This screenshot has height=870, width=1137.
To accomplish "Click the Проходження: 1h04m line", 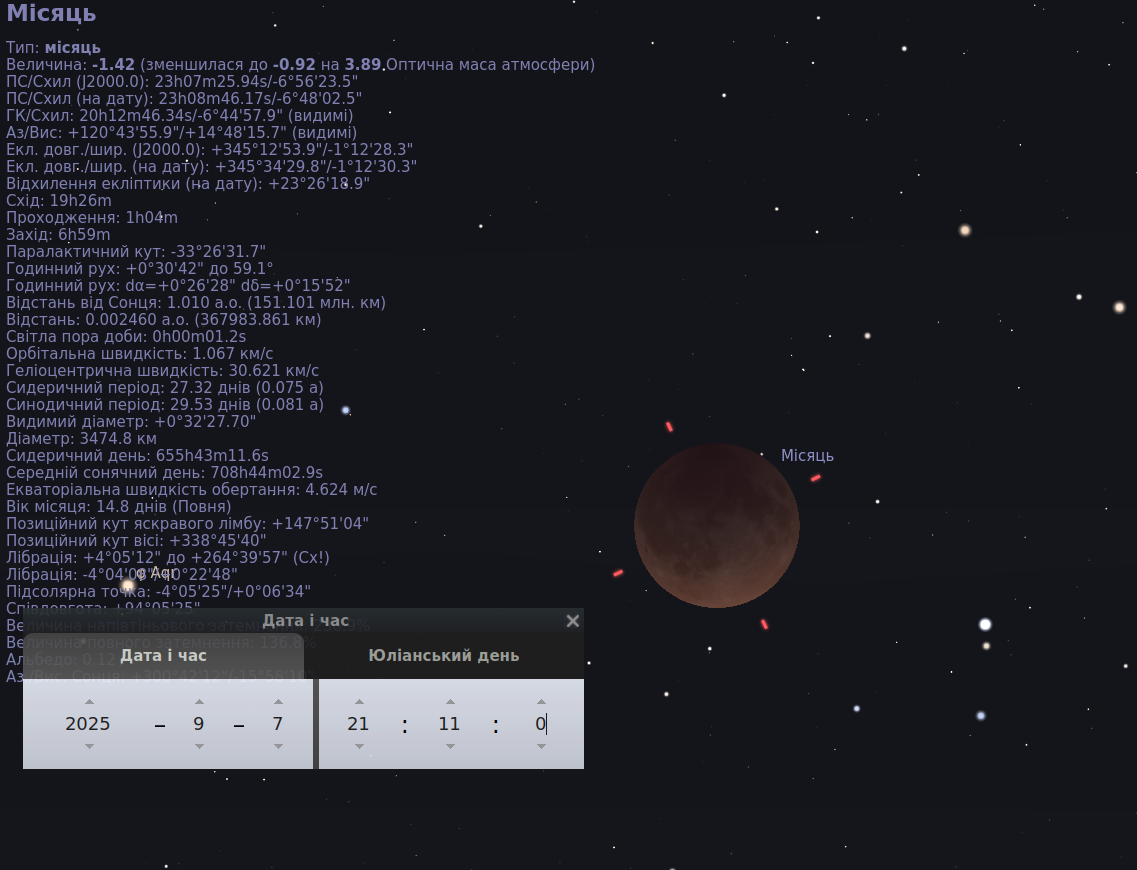I will [92, 218].
